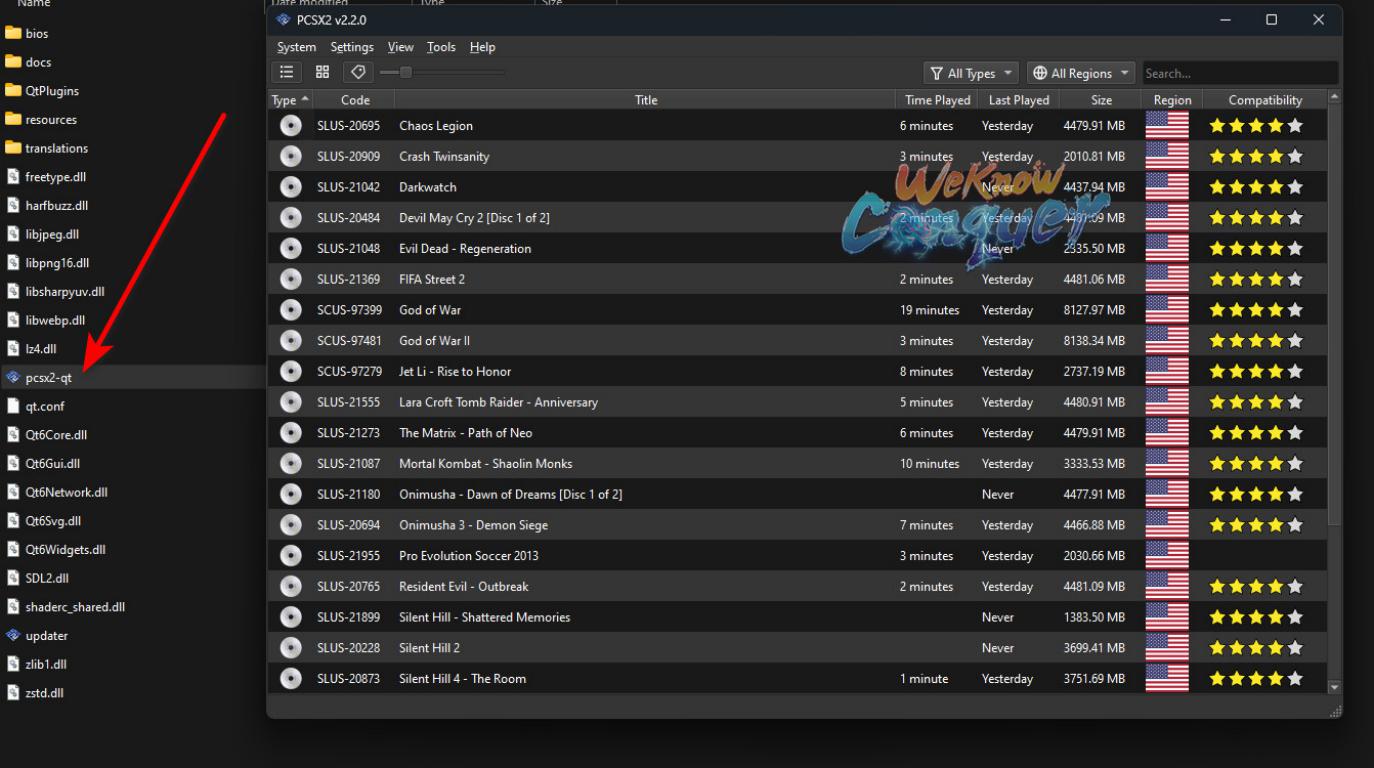
Task: Click the disc icon for God of War II
Action: pyautogui.click(x=291, y=341)
